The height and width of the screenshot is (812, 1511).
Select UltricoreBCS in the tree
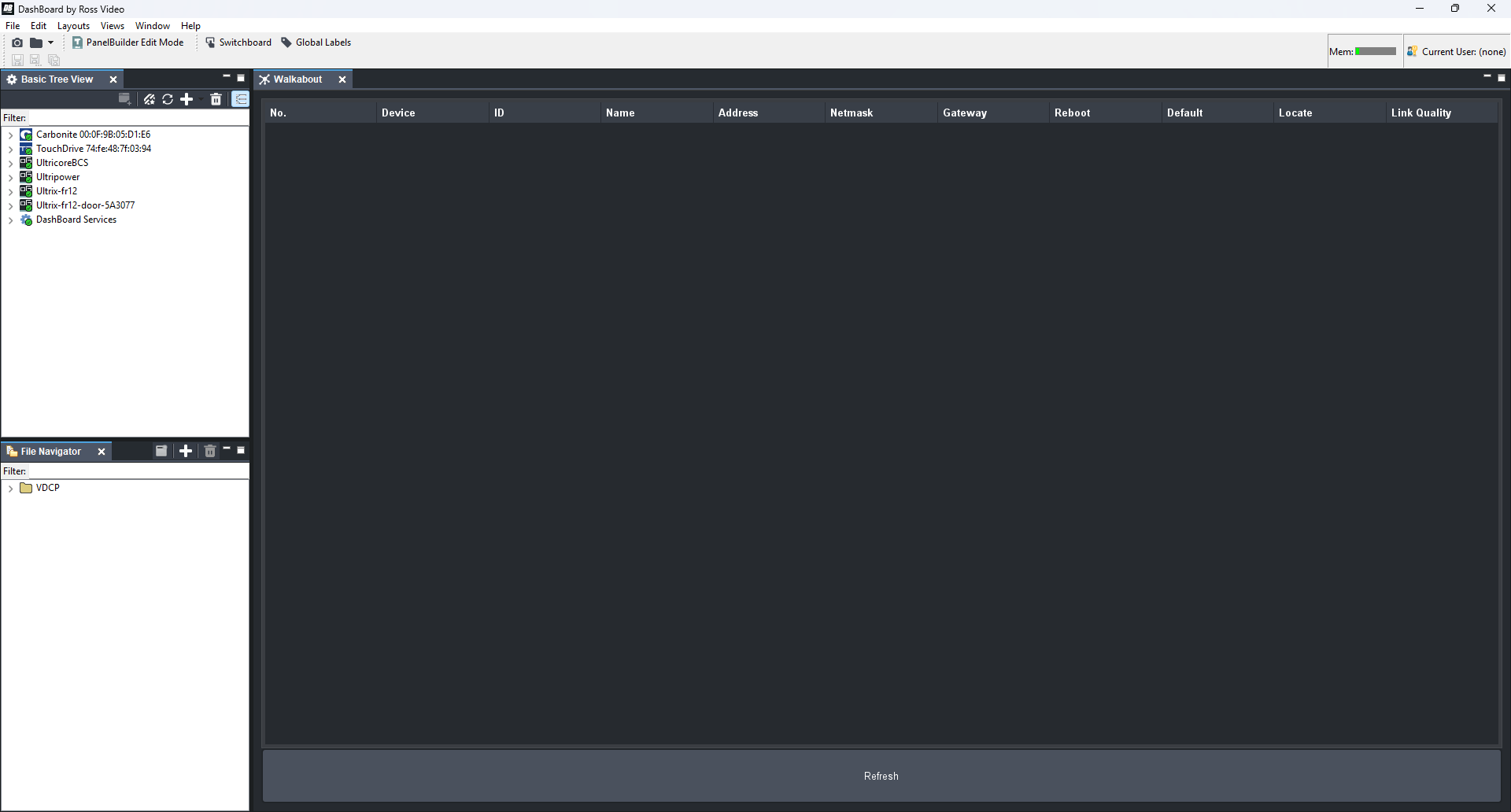(x=62, y=163)
